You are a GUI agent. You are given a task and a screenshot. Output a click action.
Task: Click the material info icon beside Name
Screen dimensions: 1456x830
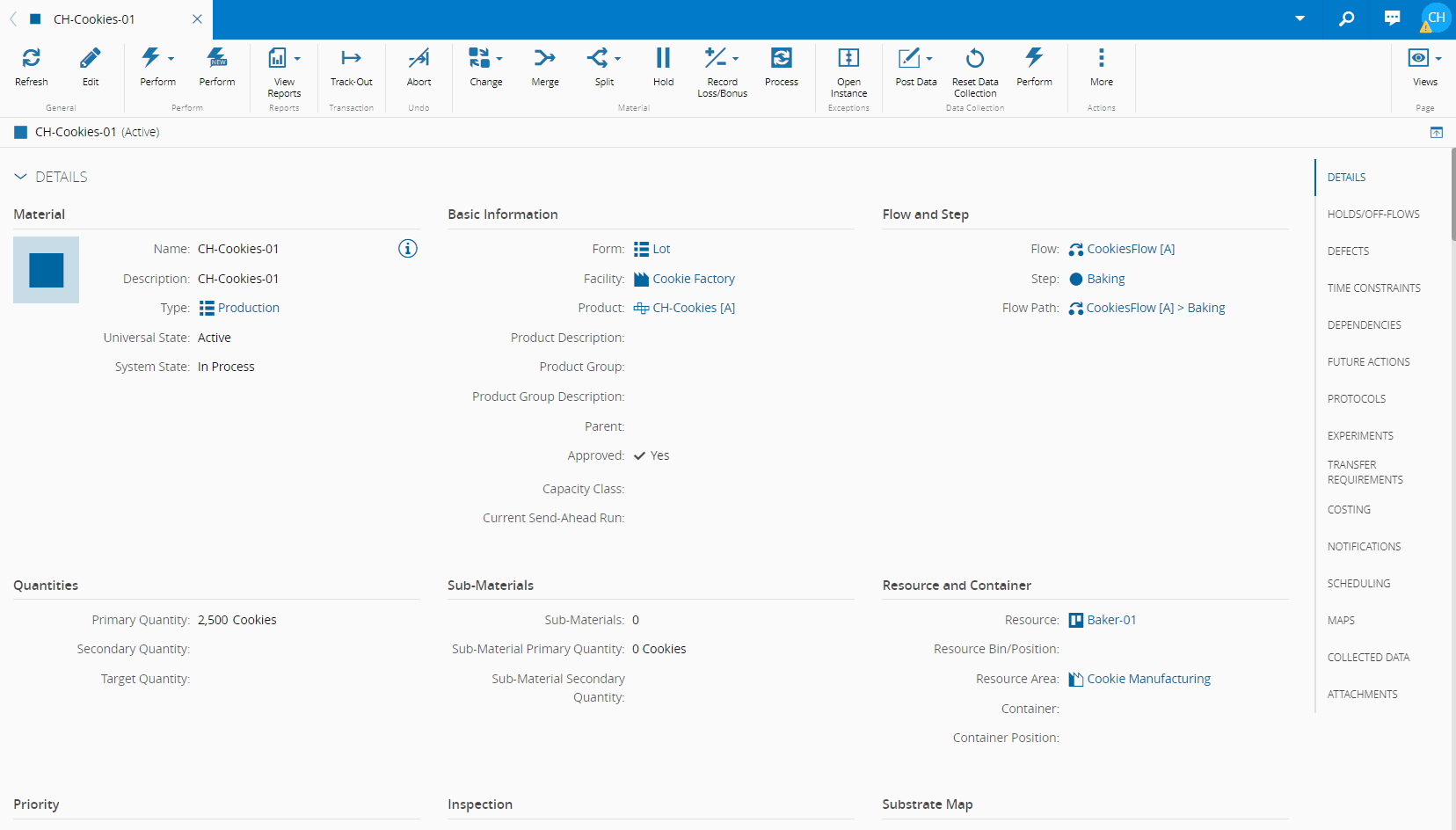(x=408, y=249)
